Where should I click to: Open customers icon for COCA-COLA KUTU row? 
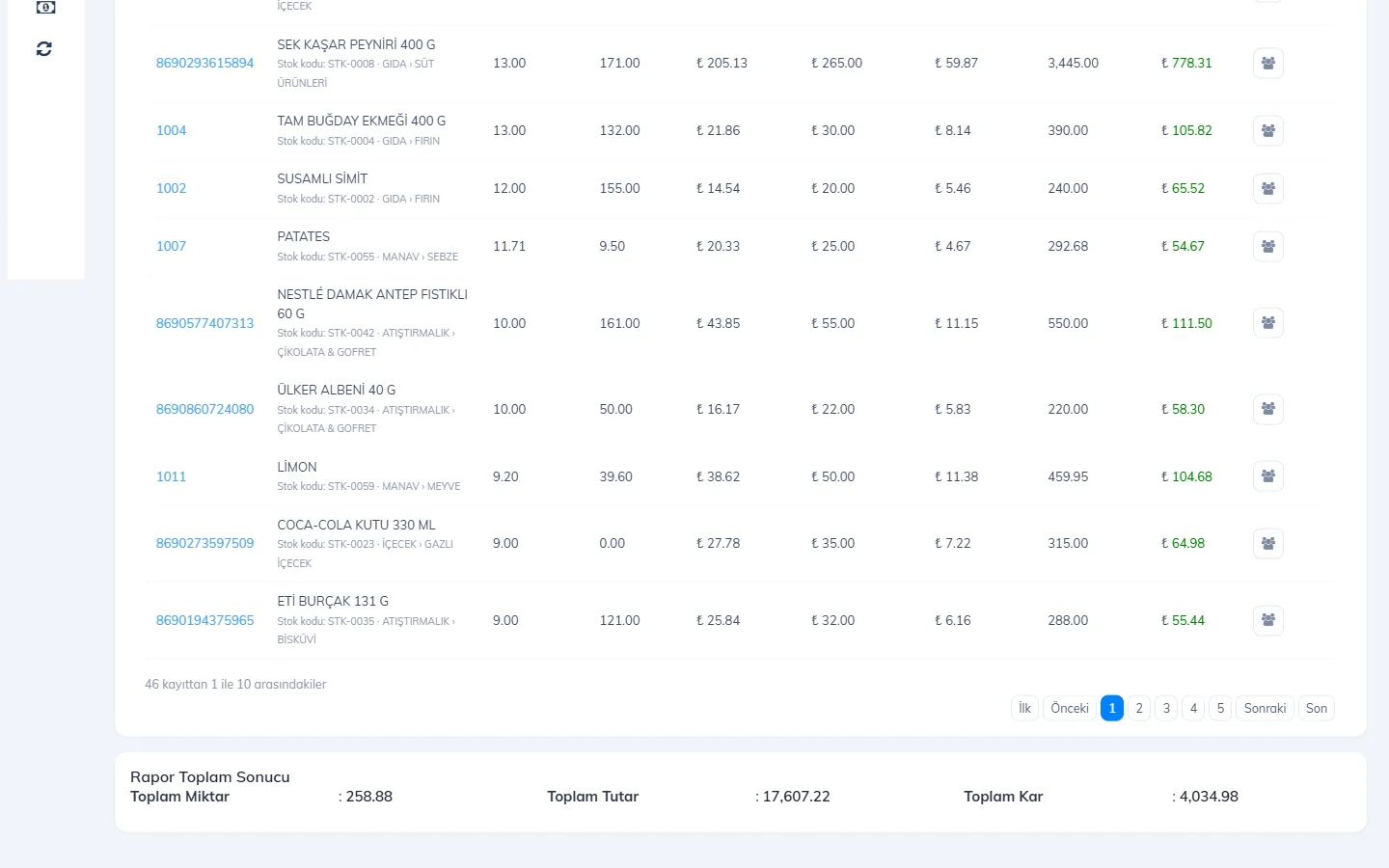point(1267,544)
